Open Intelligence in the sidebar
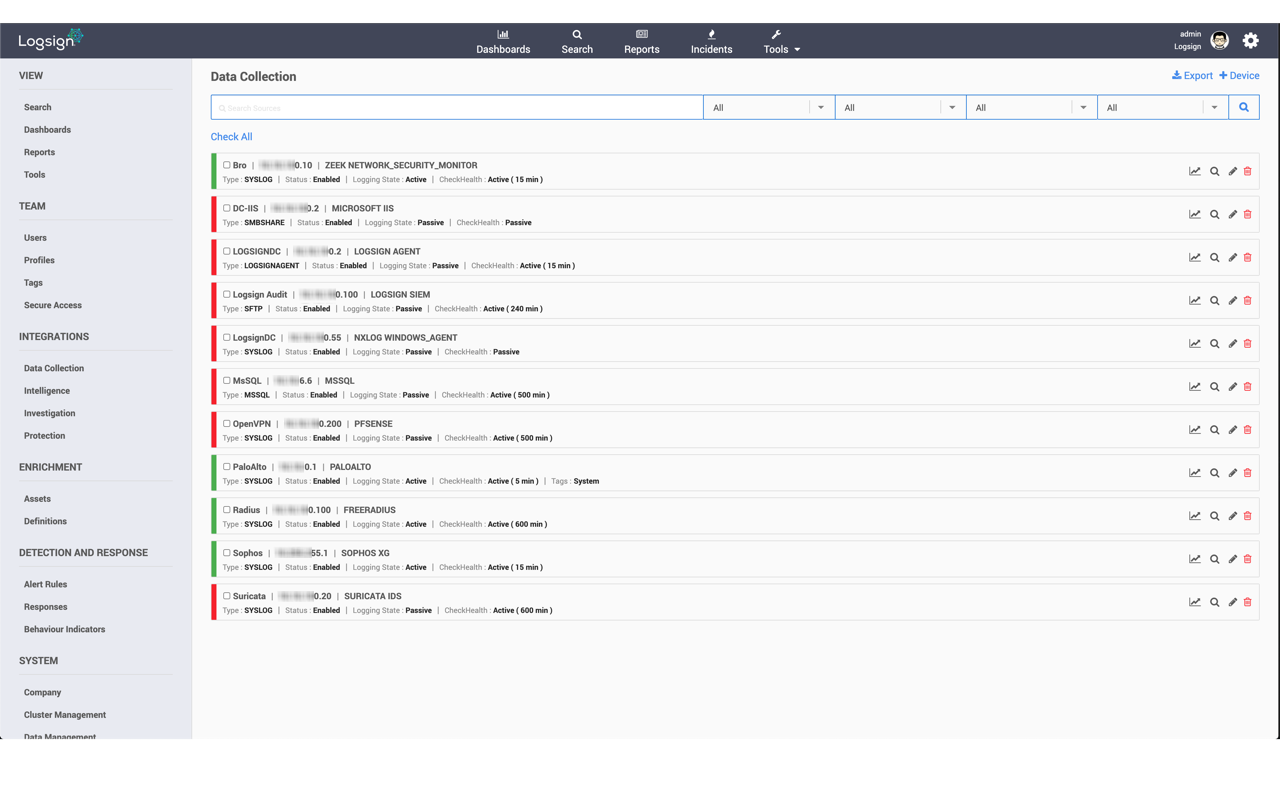 (x=47, y=391)
